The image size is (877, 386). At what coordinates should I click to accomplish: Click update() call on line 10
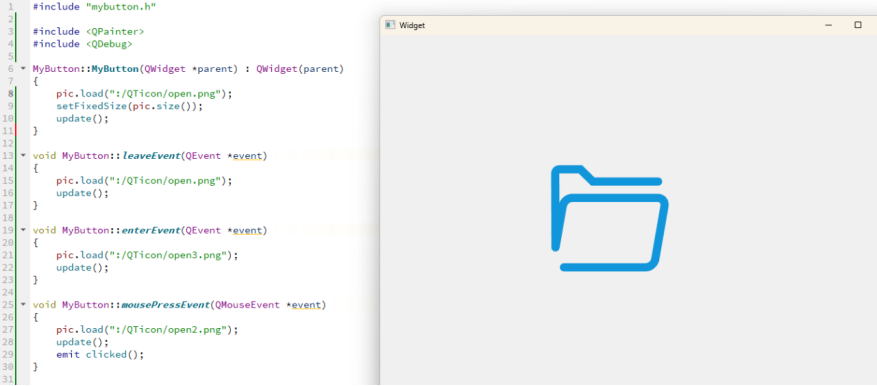click(x=82, y=118)
